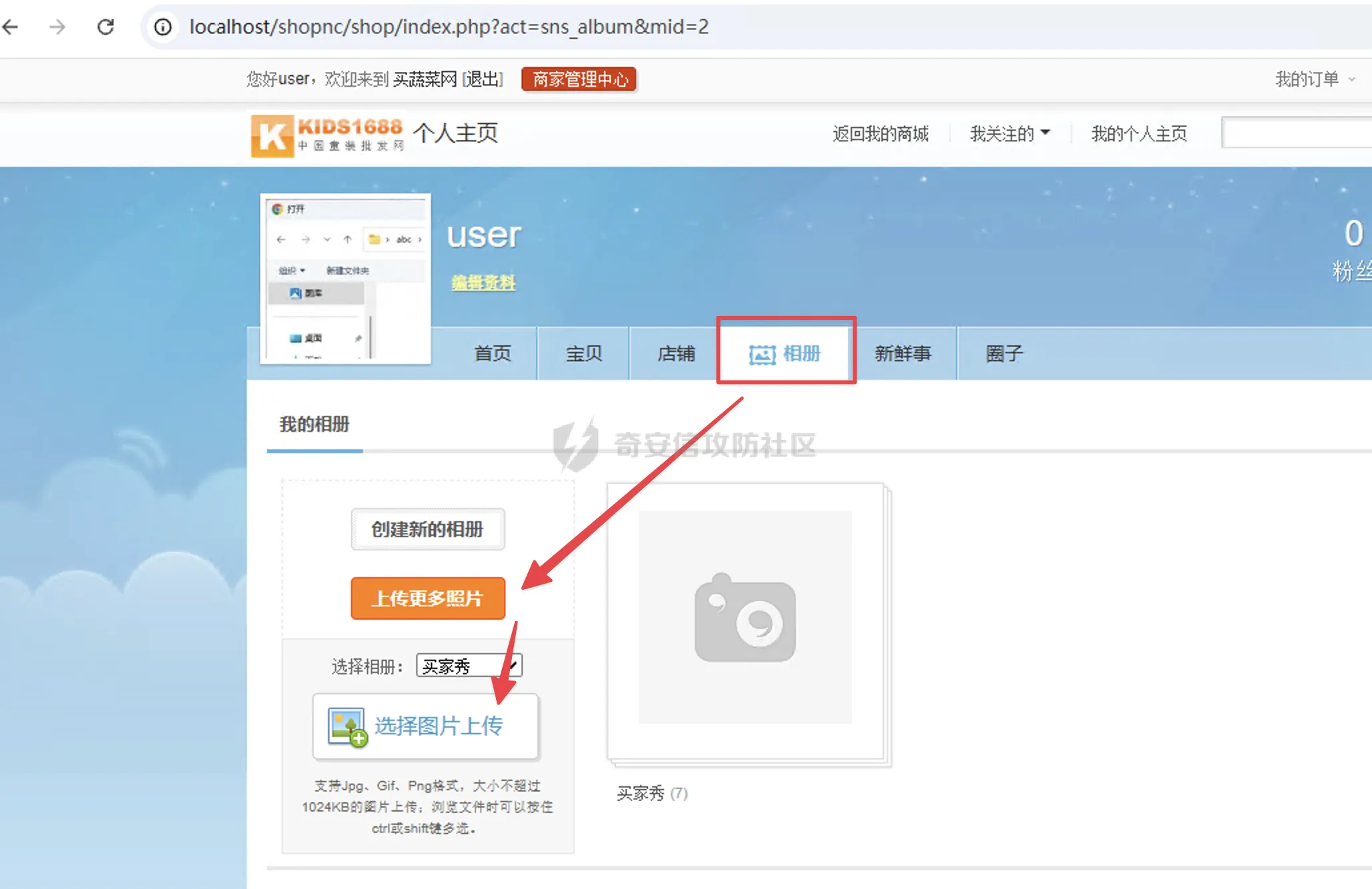Click the gray camera placeholder icon
The image size is (1372, 889).
(745, 617)
